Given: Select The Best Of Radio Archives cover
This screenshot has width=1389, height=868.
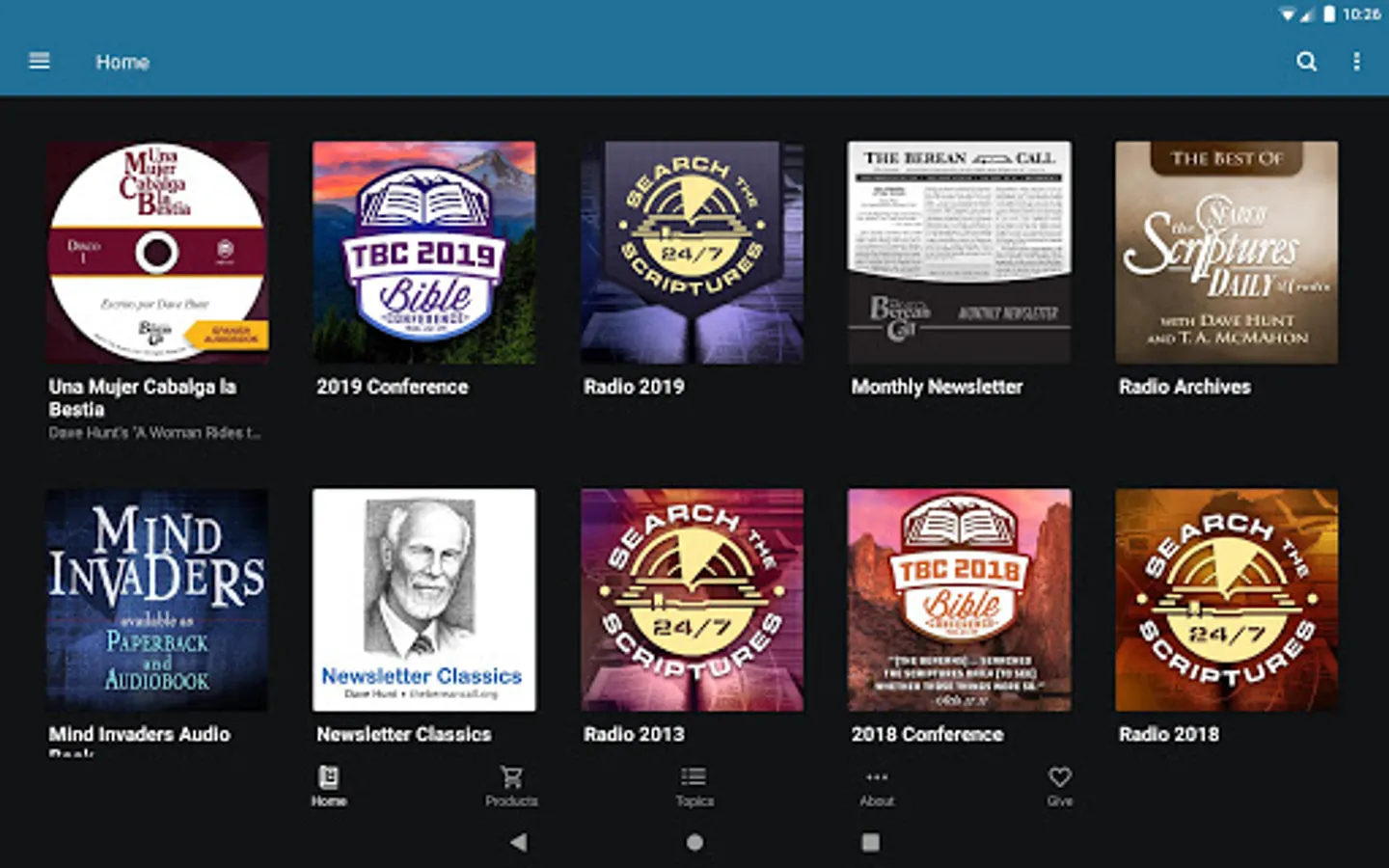Looking at the screenshot, I should tap(1226, 253).
